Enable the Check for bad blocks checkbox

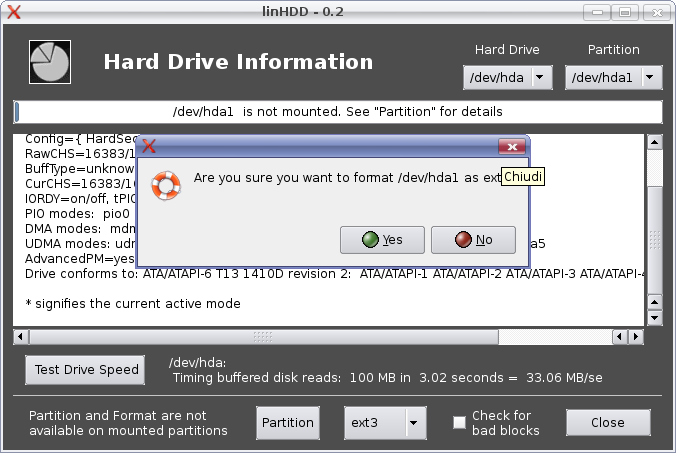point(459,423)
